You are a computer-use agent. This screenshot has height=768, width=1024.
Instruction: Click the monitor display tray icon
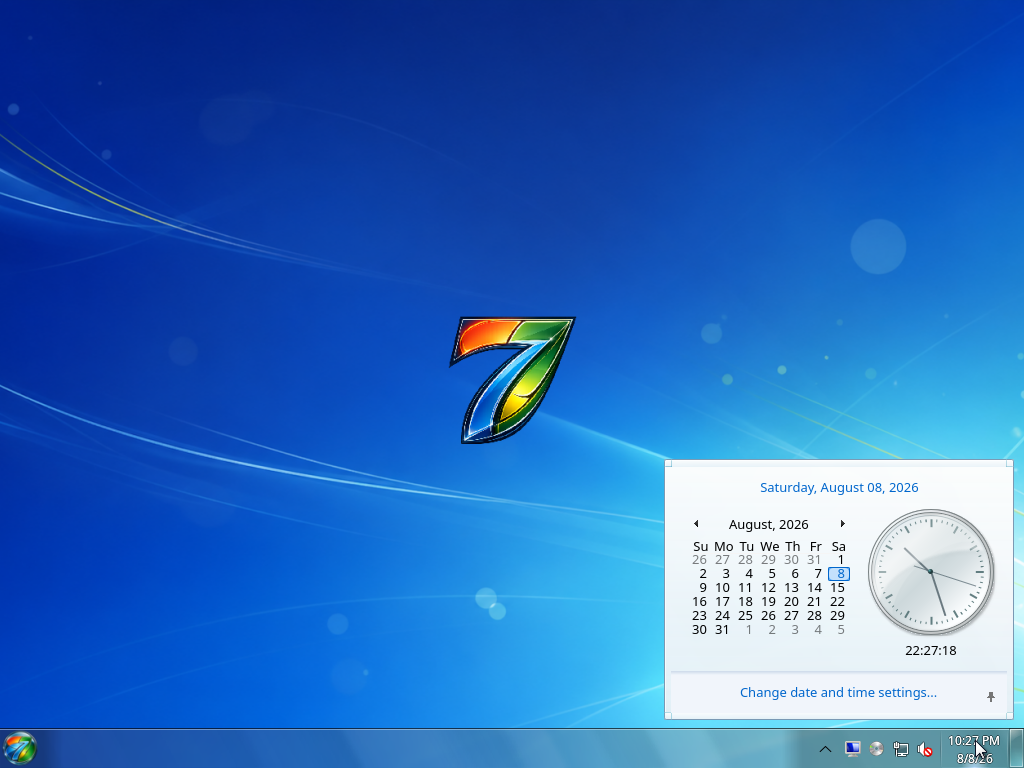point(852,749)
